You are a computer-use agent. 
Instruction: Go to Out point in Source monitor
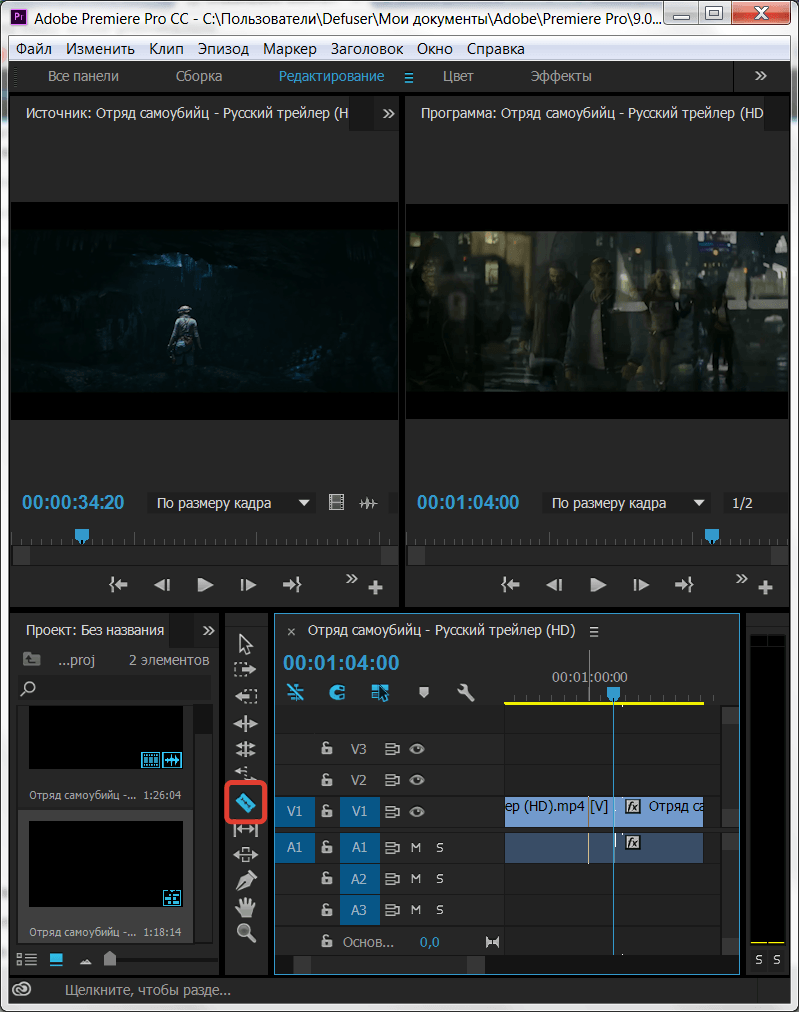pos(292,585)
